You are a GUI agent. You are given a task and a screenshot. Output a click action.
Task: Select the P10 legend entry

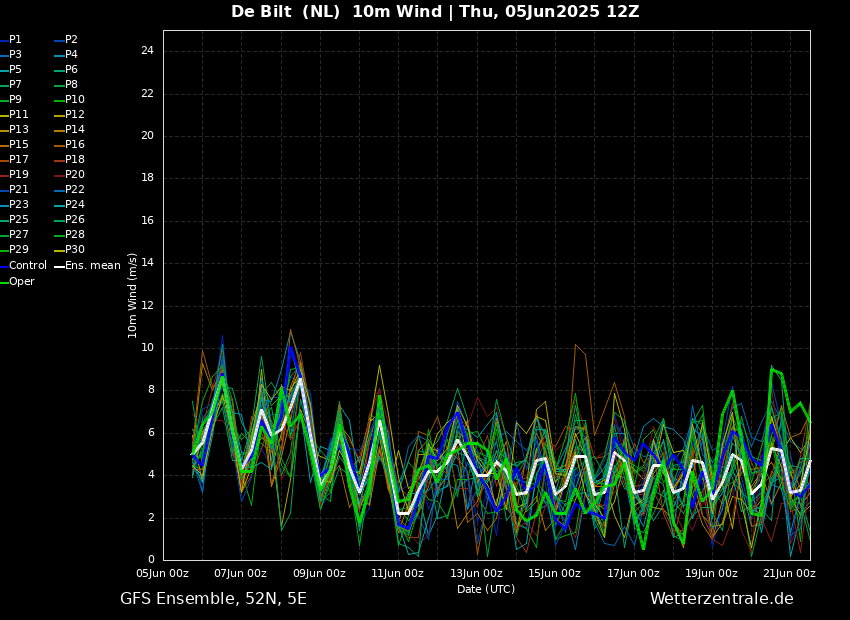pos(75,100)
